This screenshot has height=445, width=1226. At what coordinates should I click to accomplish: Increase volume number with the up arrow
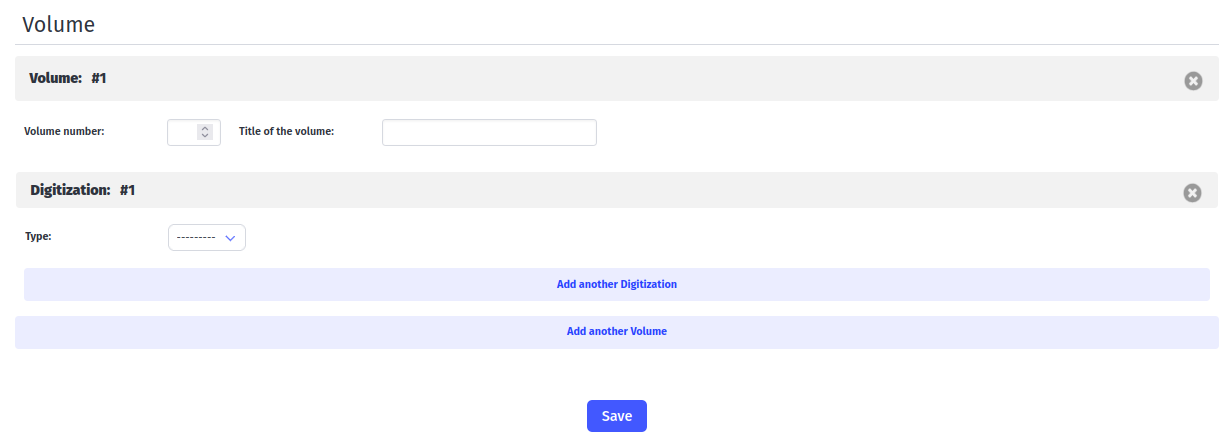(x=205, y=128)
